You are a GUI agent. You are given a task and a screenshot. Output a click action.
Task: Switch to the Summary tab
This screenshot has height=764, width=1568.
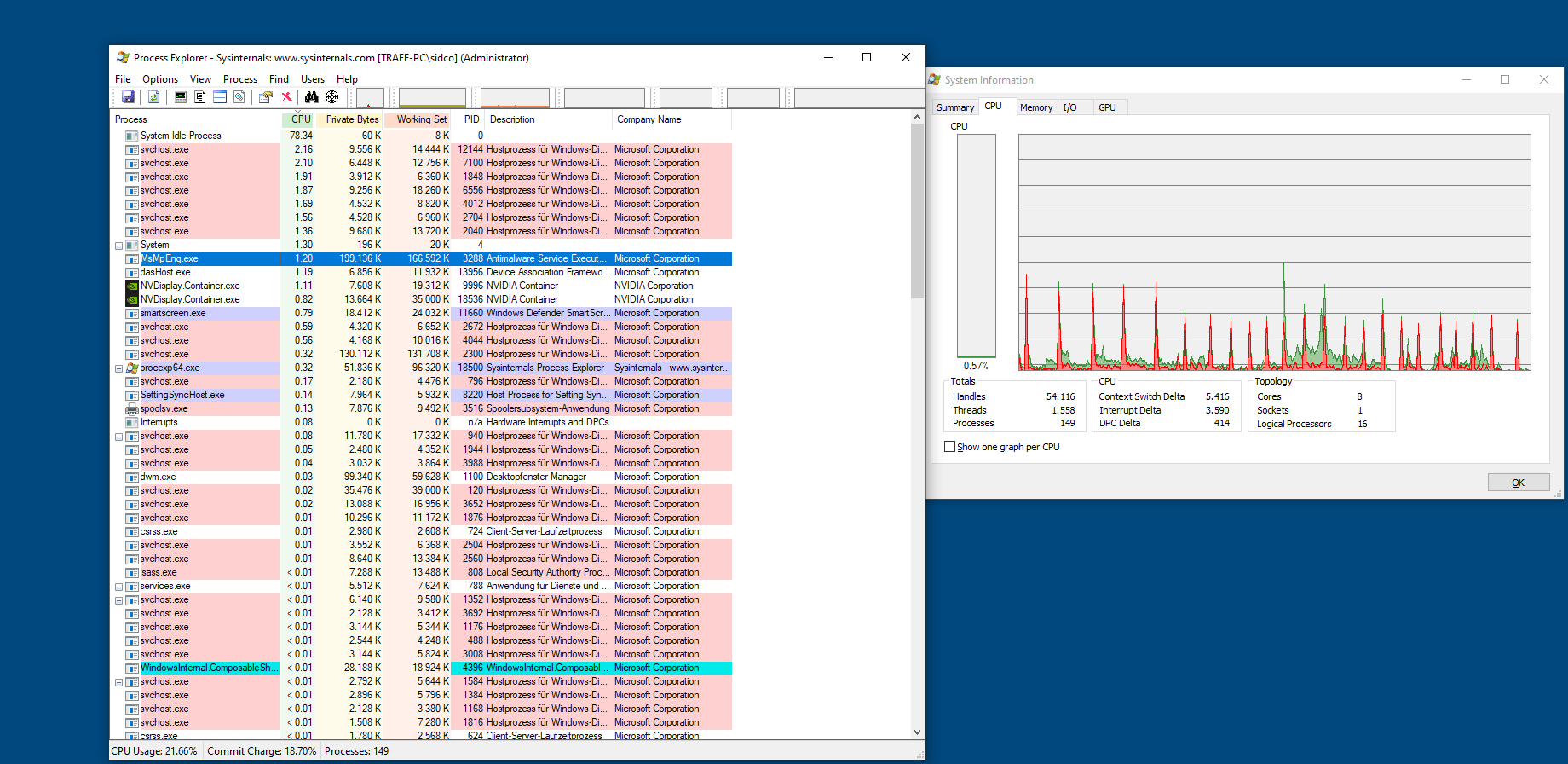click(x=955, y=107)
